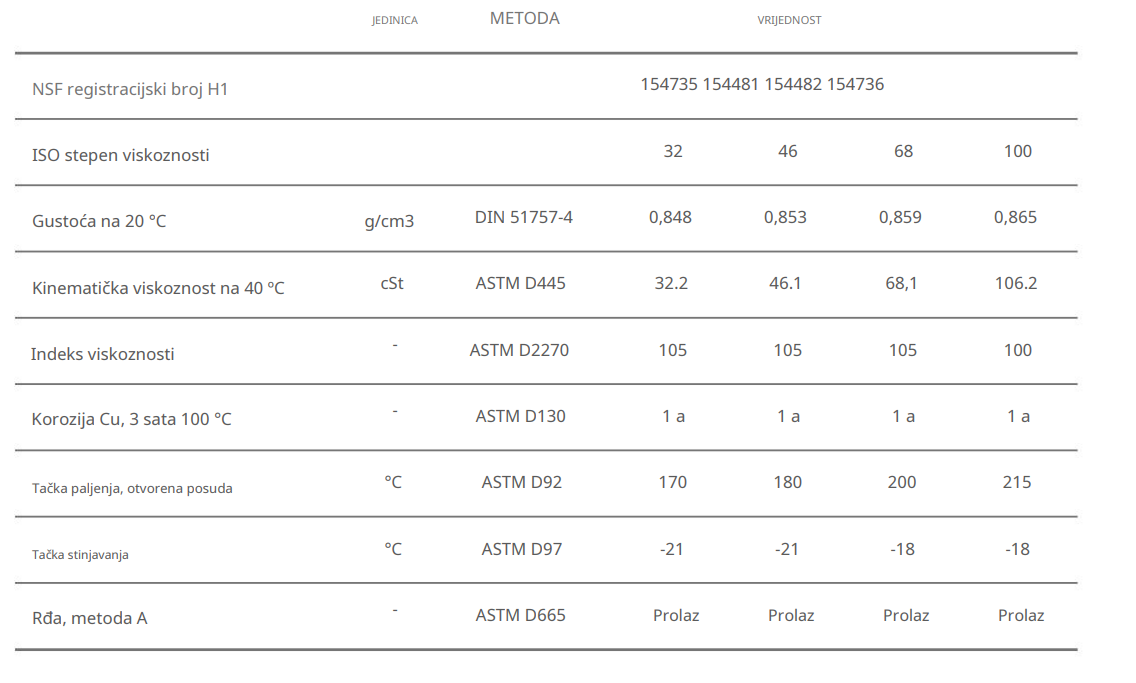This screenshot has width=1136, height=683.
Task: Select the ASTM D2270 method cell
Action: [519, 351]
